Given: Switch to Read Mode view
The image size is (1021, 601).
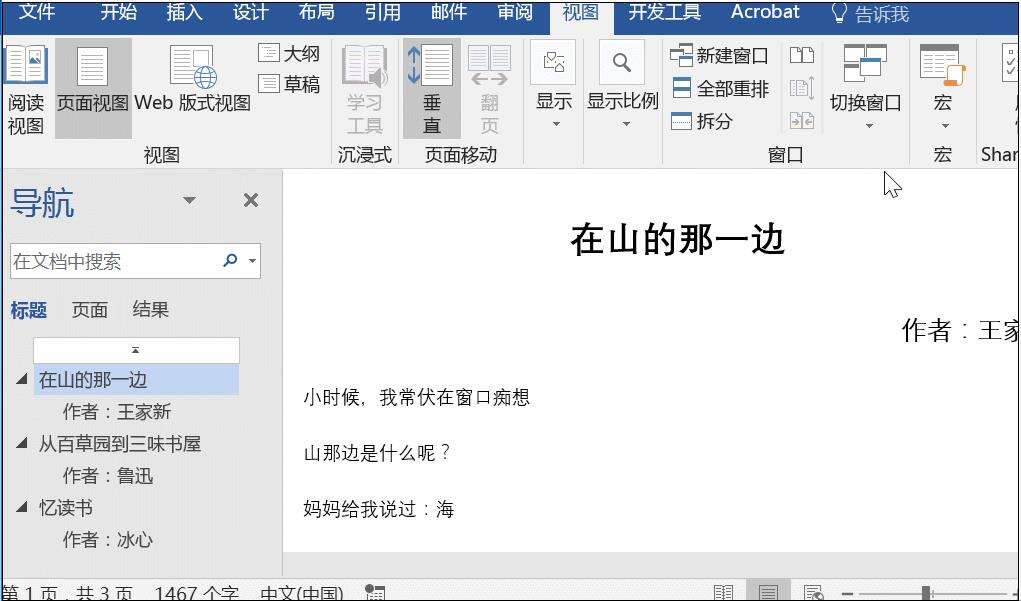Looking at the screenshot, I should click(x=26, y=89).
